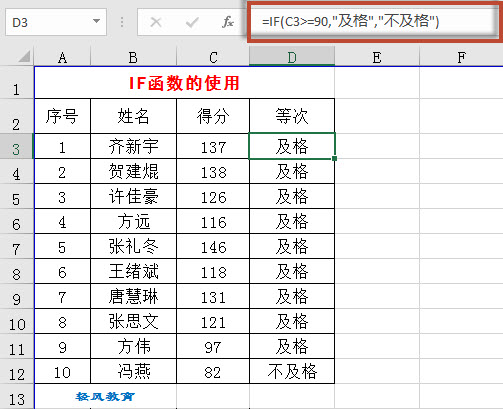Screen dimensions: 503x409
Task: Select row 1 header
Action: pyautogui.click(x=17, y=83)
